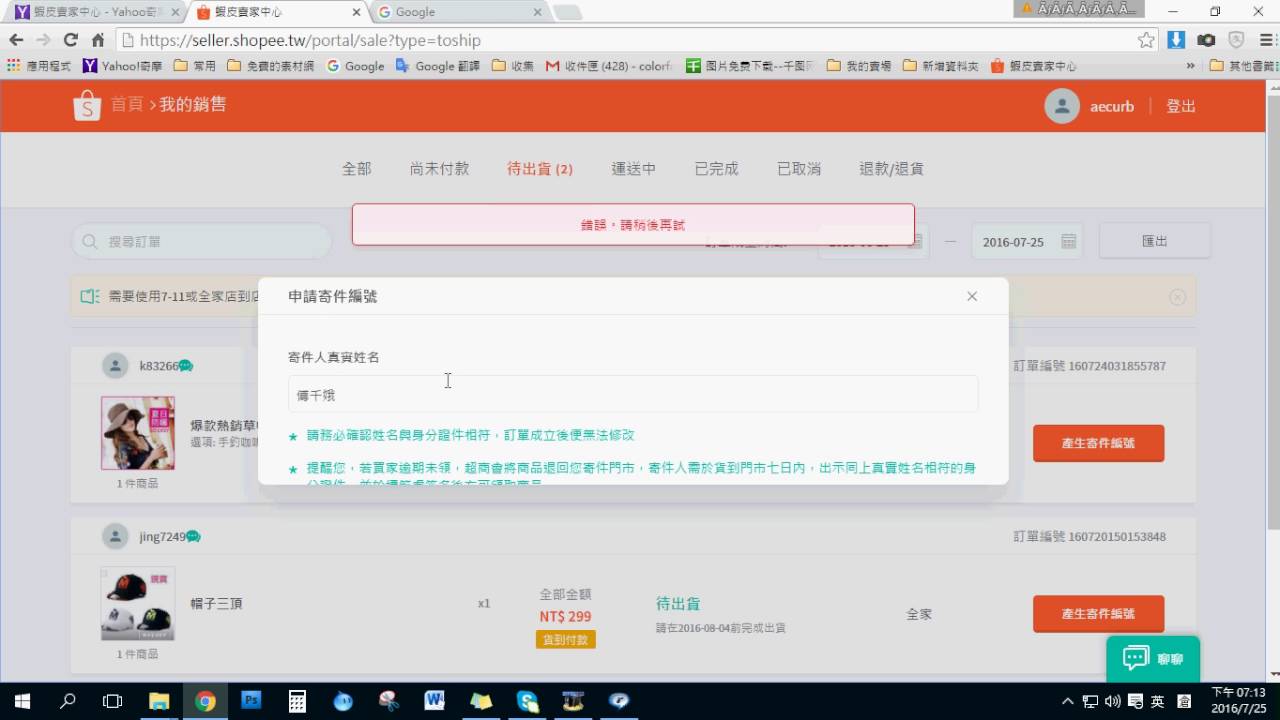Image resolution: width=1280 pixels, height=720 pixels.
Task: Open File Explorer from taskbar
Action: coord(159,701)
